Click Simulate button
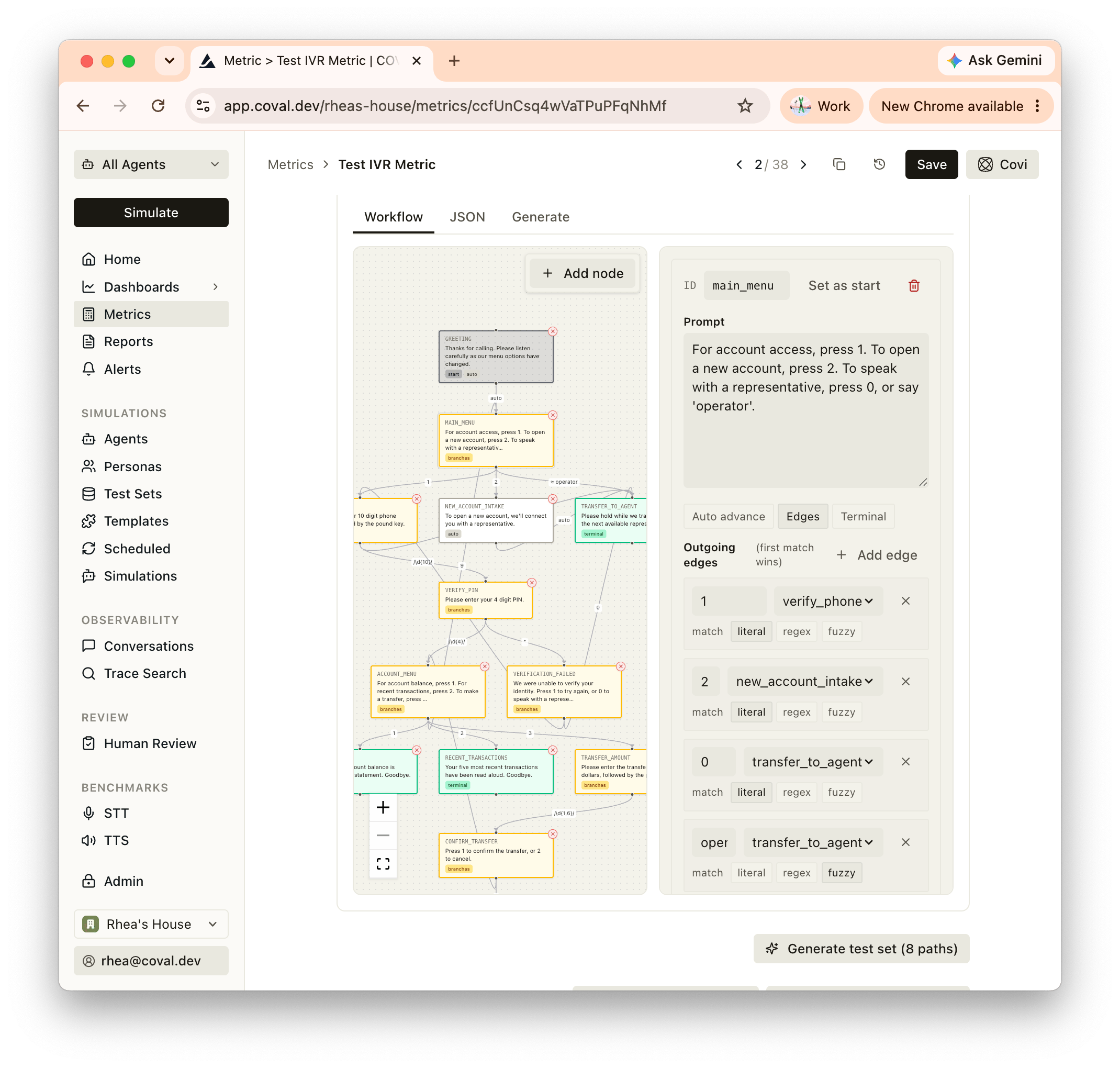The image size is (1120, 1068). tap(151, 213)
